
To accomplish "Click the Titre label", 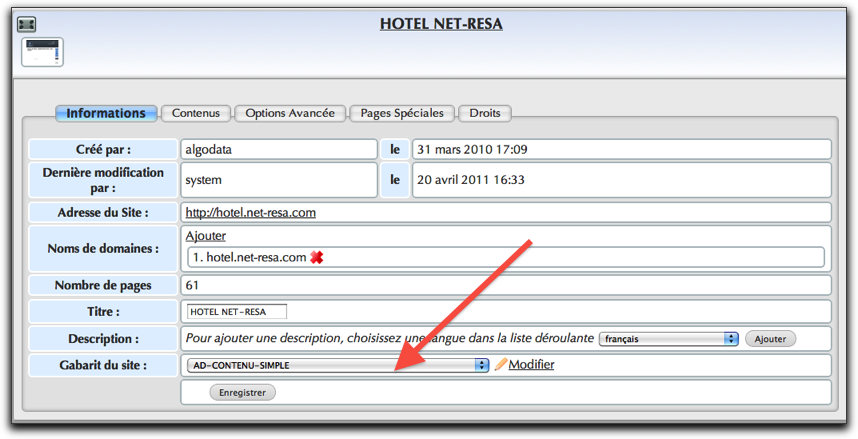I will 103,311.
